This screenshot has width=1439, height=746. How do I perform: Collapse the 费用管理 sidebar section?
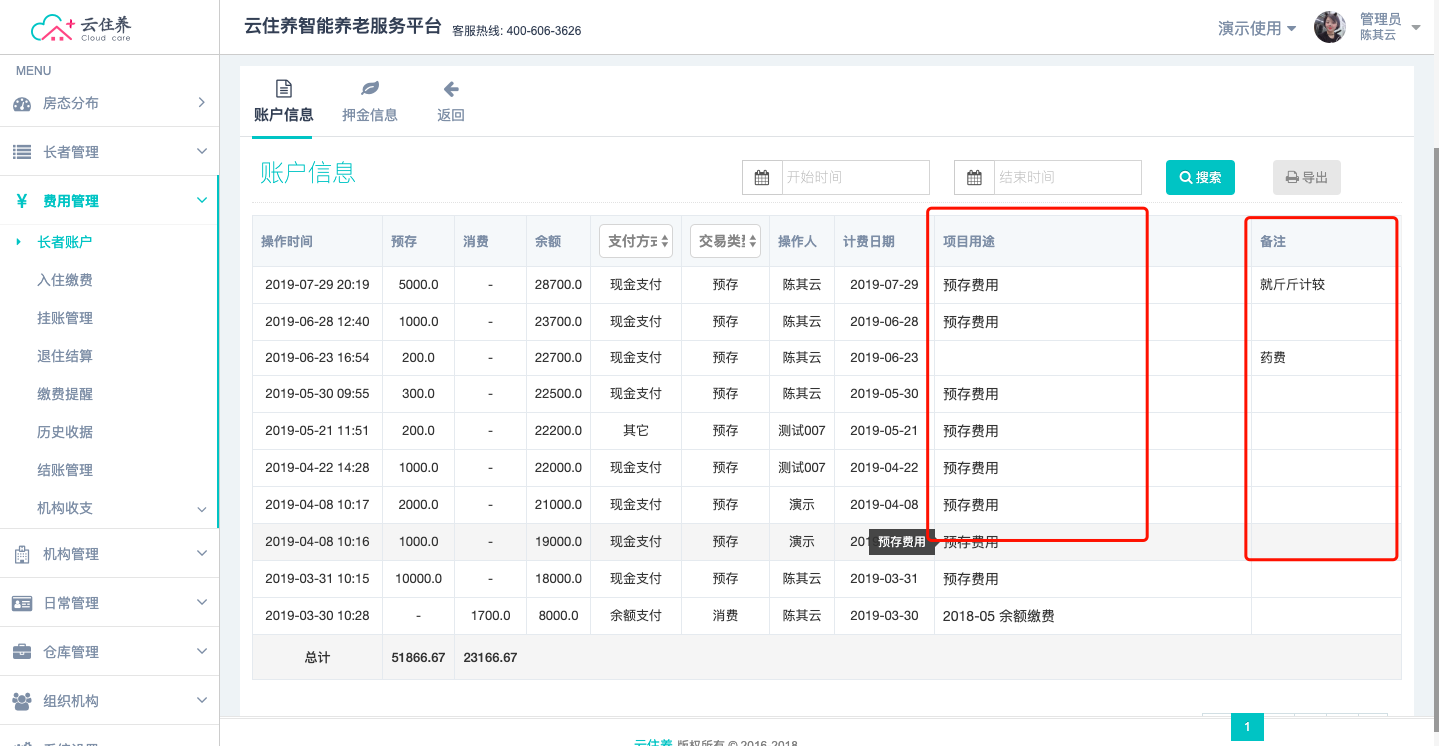pos(109,201)
